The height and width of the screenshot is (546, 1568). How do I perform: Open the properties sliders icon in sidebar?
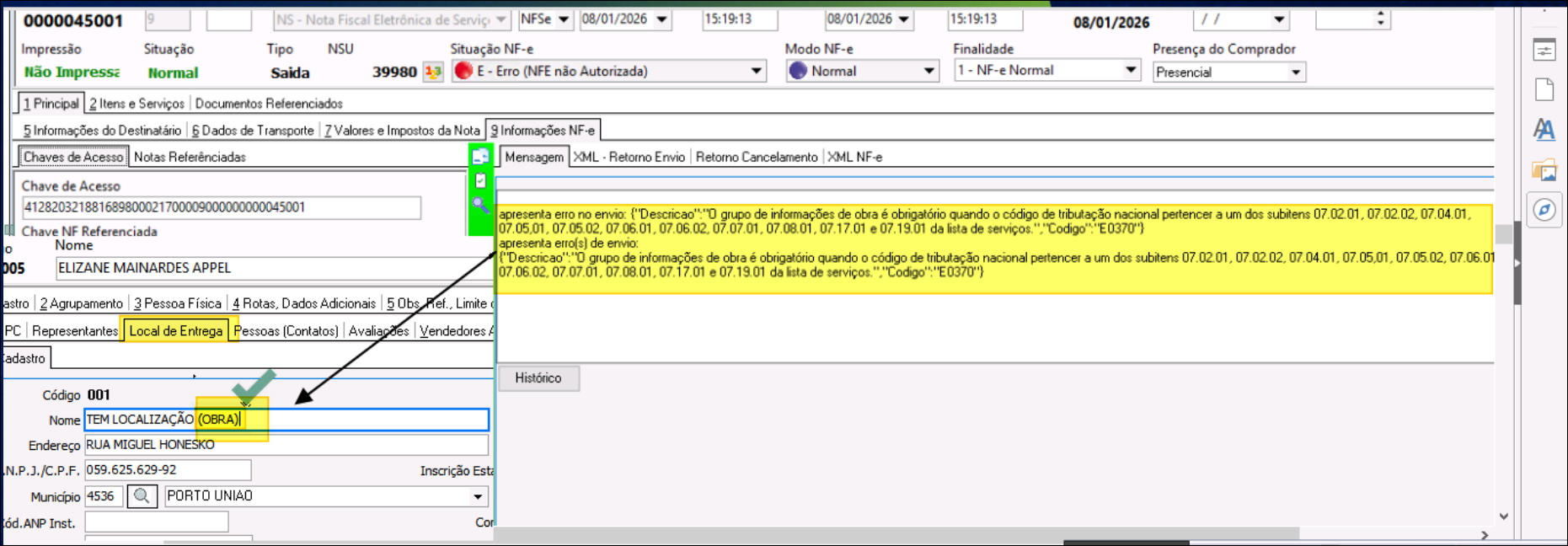tap(1544, 51)
